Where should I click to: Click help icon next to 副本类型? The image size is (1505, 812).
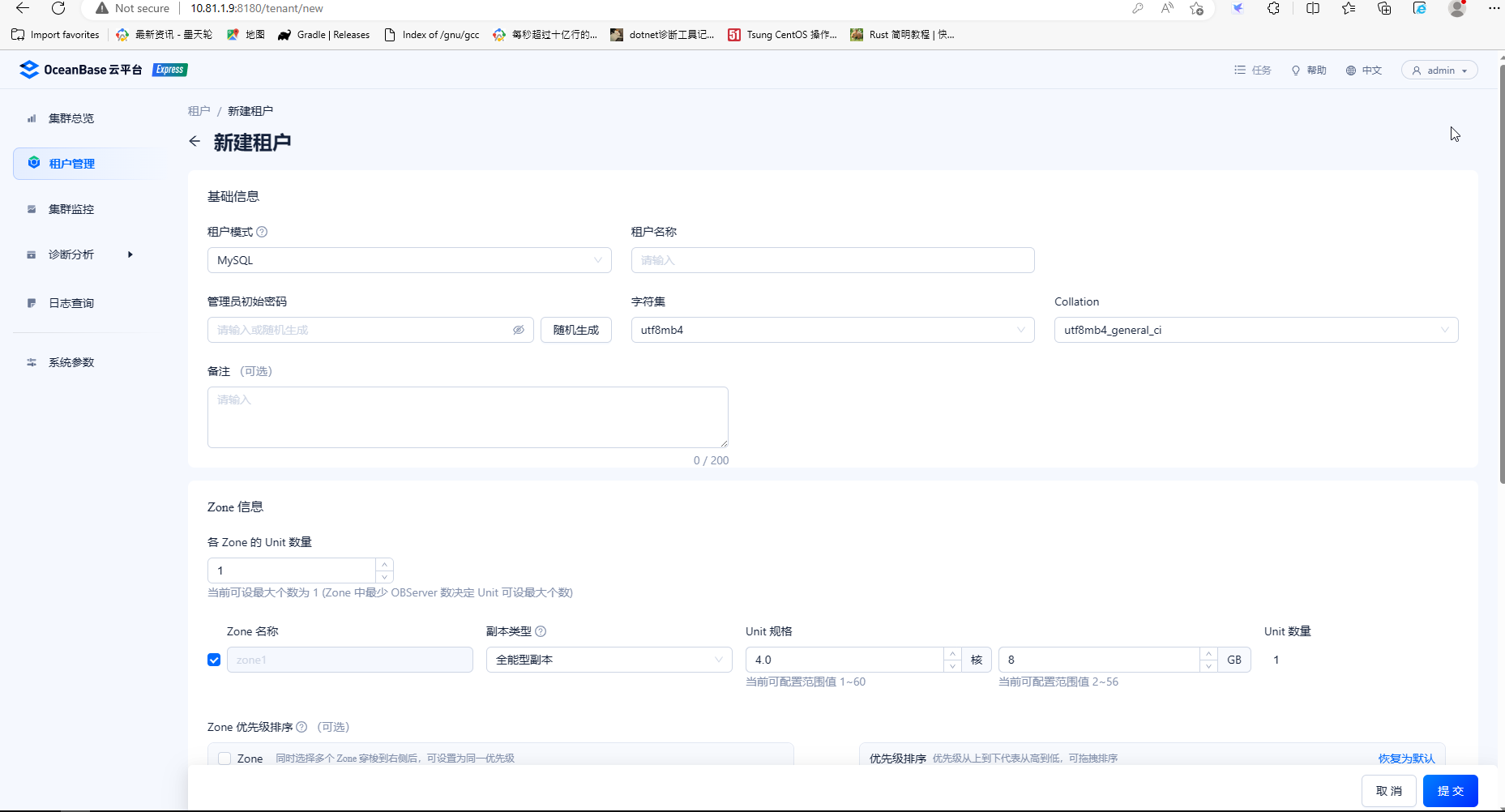[x=541, y=631]
